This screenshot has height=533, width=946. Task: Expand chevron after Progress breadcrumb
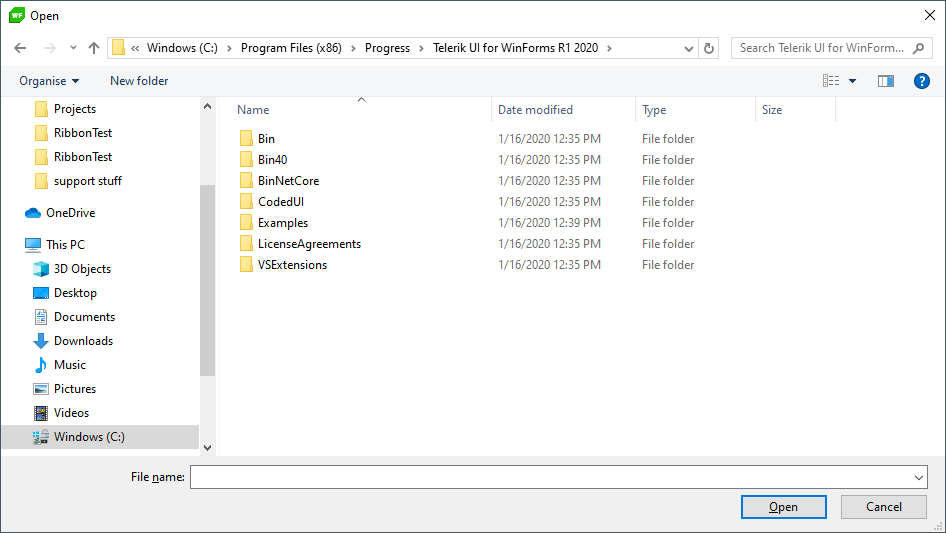coord(422,48)
